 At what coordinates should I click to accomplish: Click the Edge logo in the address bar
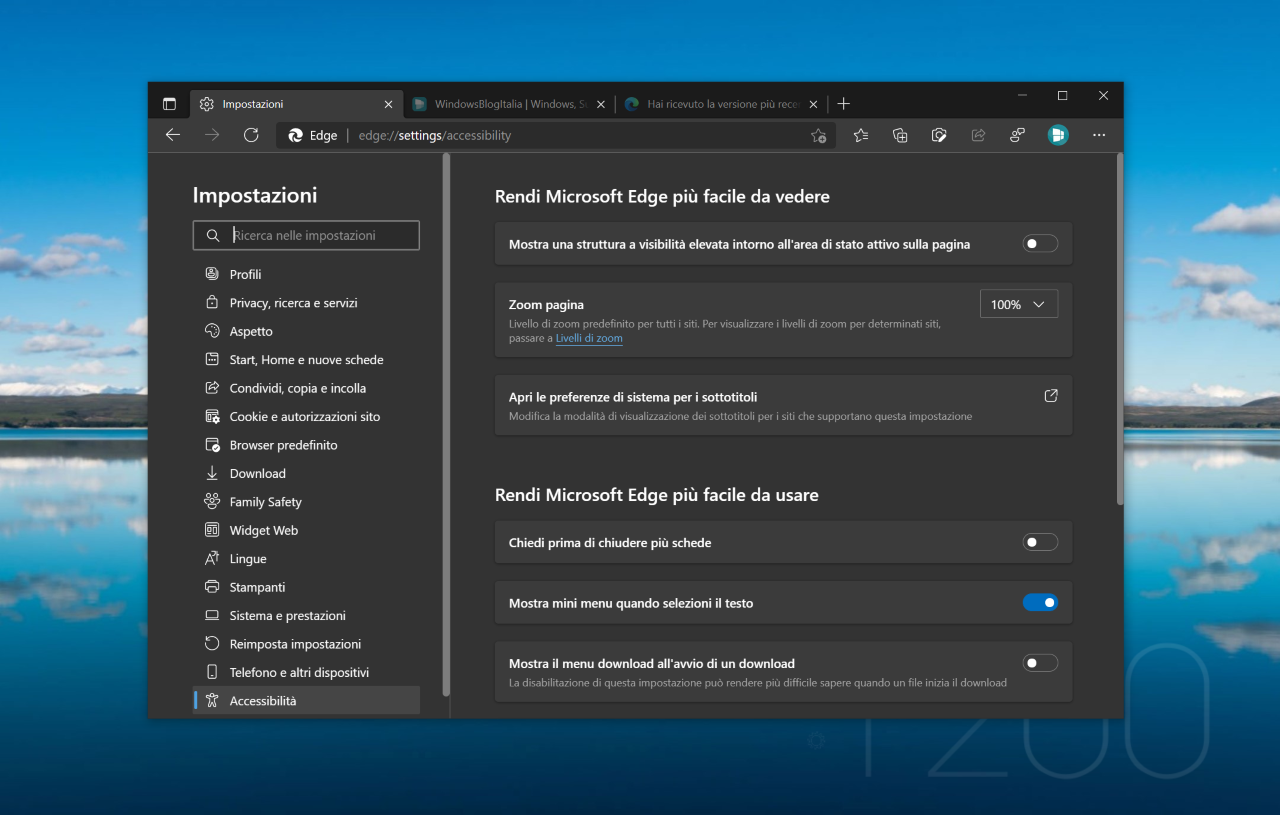pos(296,135)
